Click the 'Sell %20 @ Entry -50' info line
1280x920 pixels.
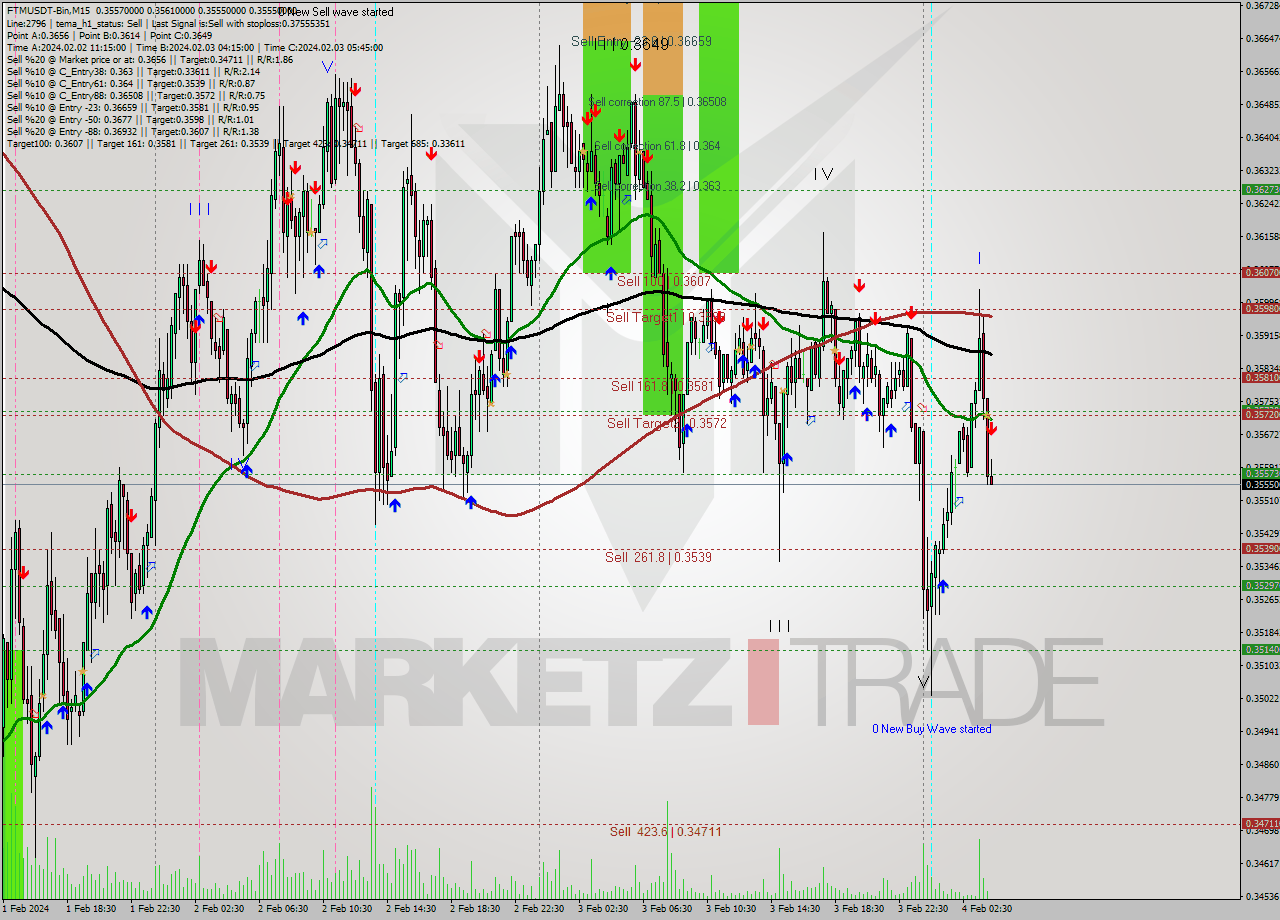131,119
